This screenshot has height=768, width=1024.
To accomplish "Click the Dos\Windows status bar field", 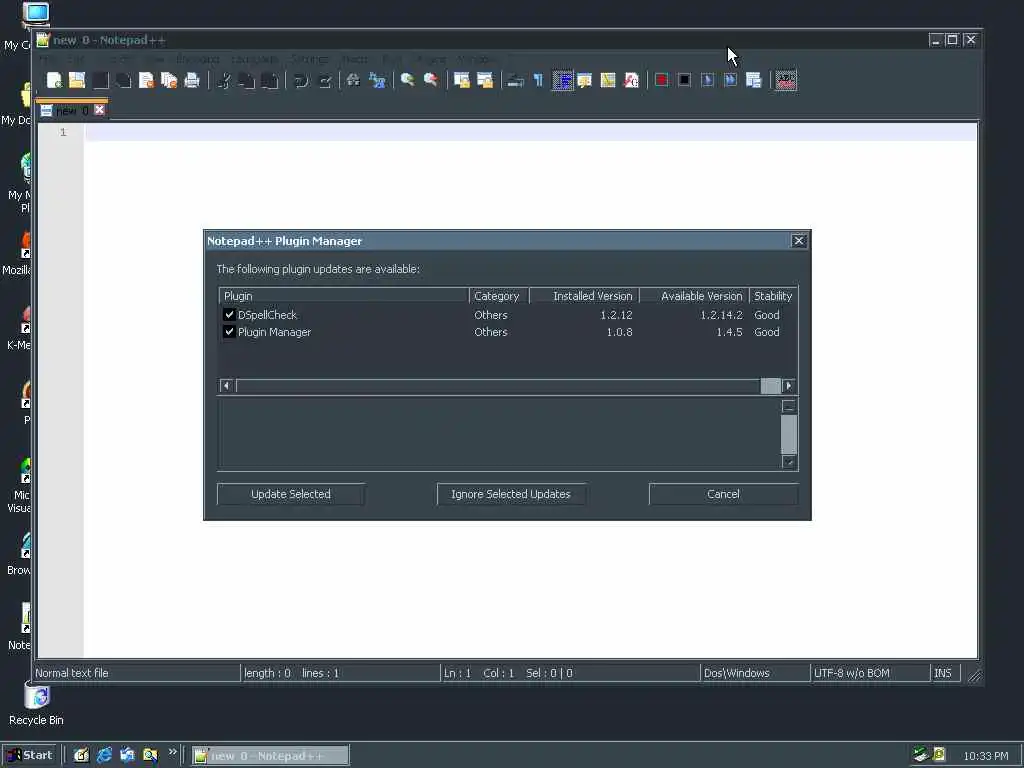I will click(754, 673).
